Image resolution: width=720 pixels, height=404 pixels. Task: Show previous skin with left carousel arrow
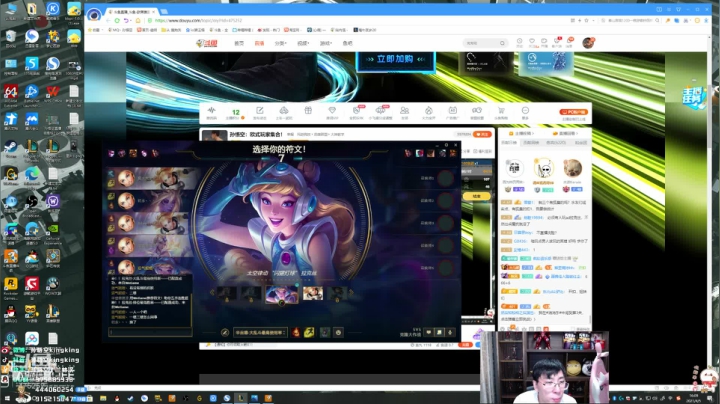click(x=212, y=292)
